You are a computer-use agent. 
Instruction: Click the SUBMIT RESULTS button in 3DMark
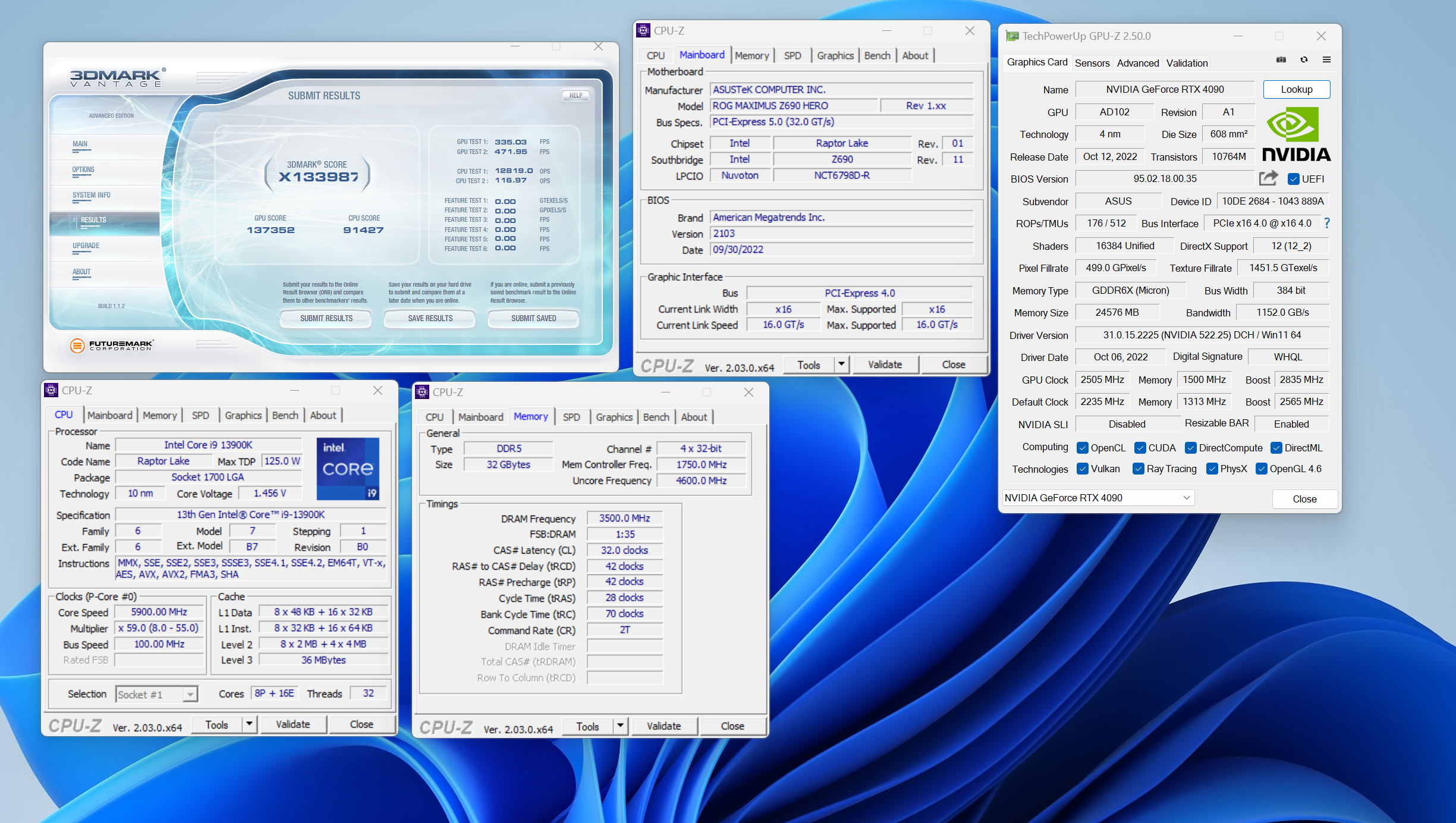pyautogui.click(x=326, y=318)
